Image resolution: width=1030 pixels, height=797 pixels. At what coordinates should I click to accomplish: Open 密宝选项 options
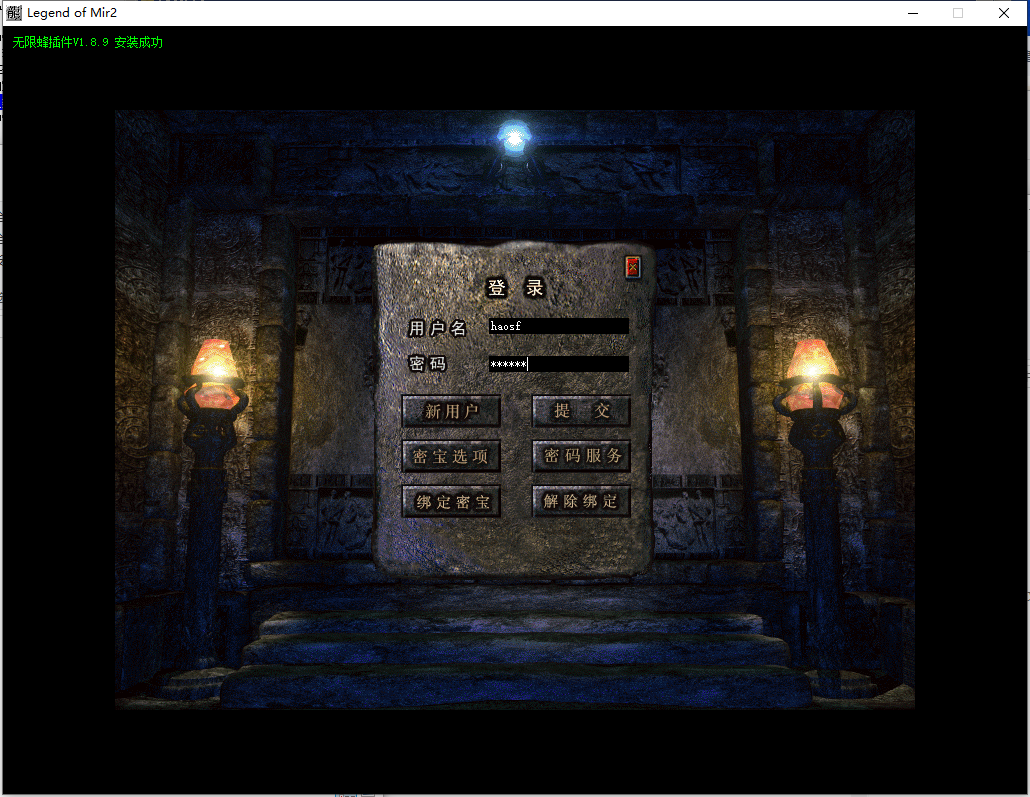click(x=451, y=456)
